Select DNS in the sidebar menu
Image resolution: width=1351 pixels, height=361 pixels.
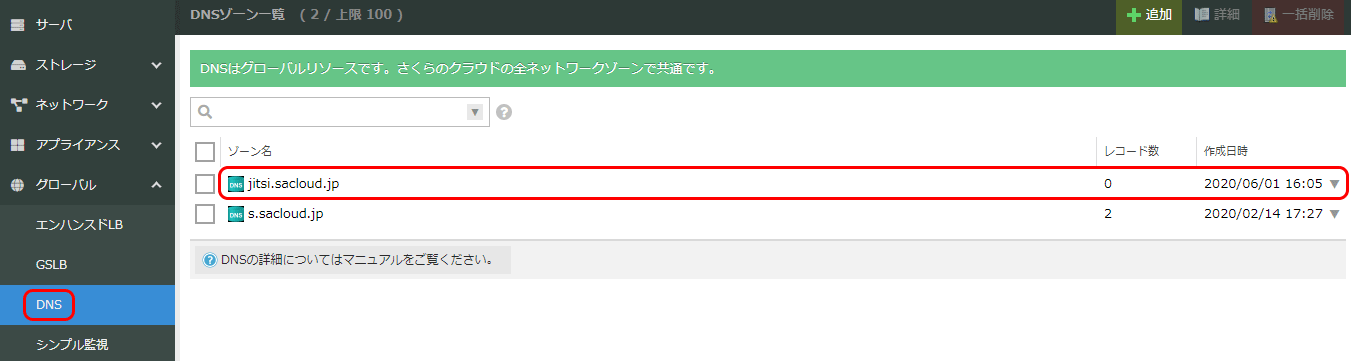tap(49, 305)
